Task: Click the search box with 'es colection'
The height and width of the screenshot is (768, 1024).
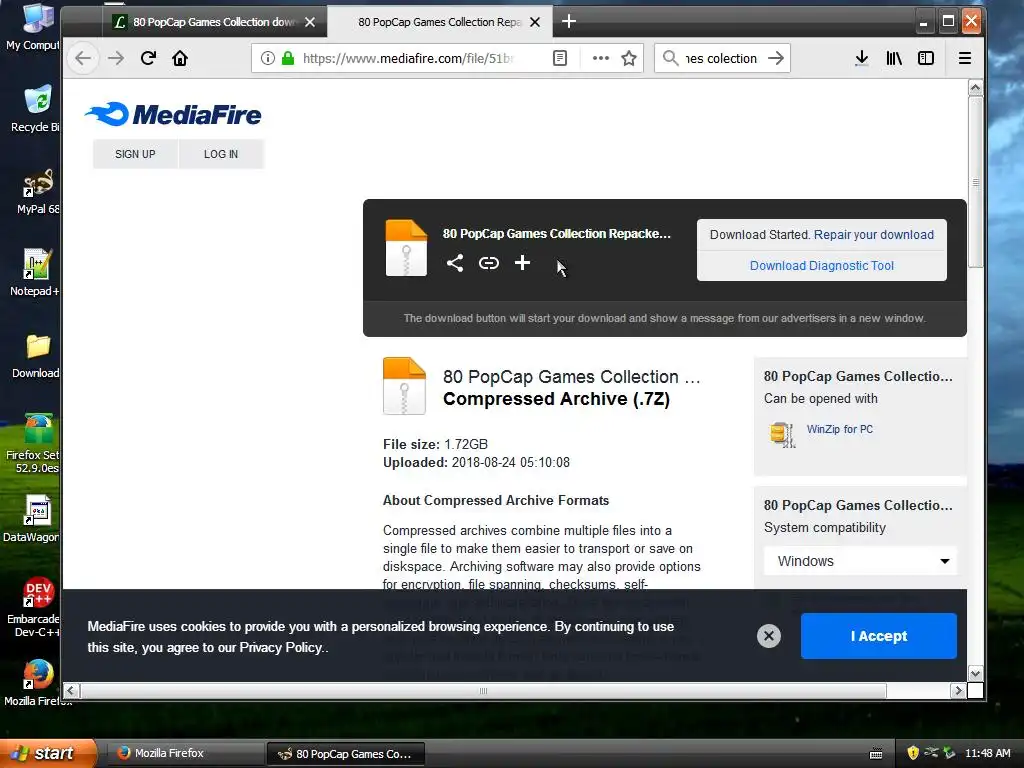Action: 720,58
